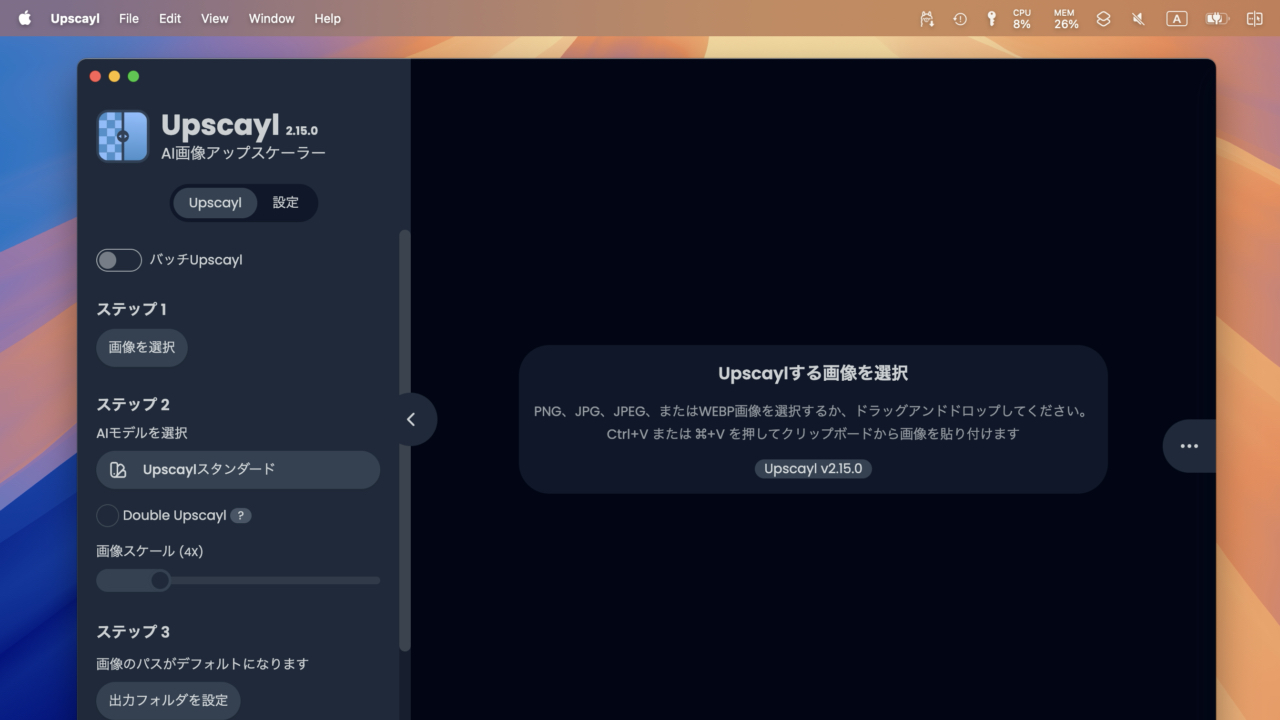The width and height of the screenshot is (1280, 720).
Task: Maximize the window with the green button
Action: [x=133, y=76]
